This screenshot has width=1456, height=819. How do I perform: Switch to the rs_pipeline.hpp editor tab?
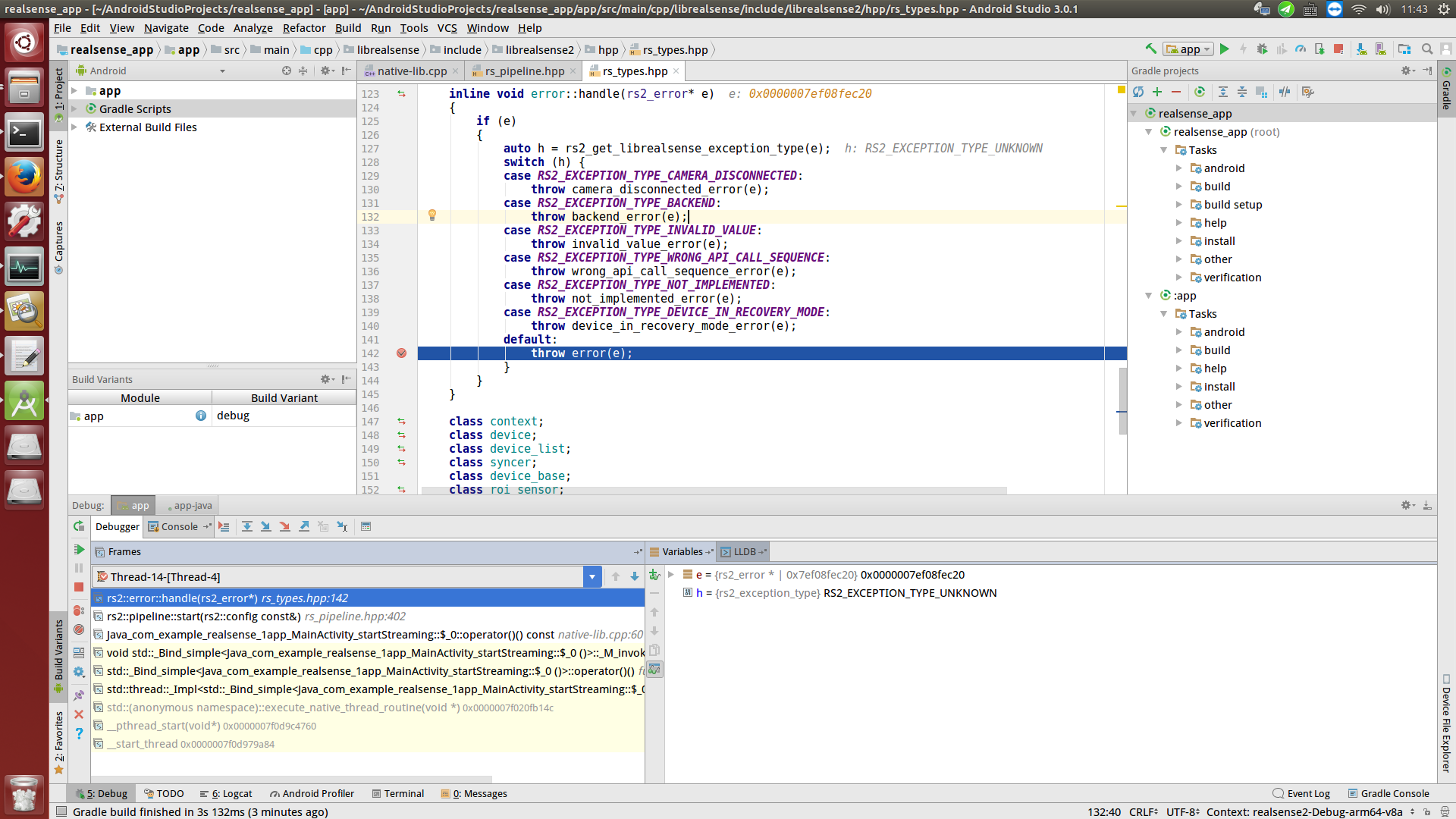point(523,71)
